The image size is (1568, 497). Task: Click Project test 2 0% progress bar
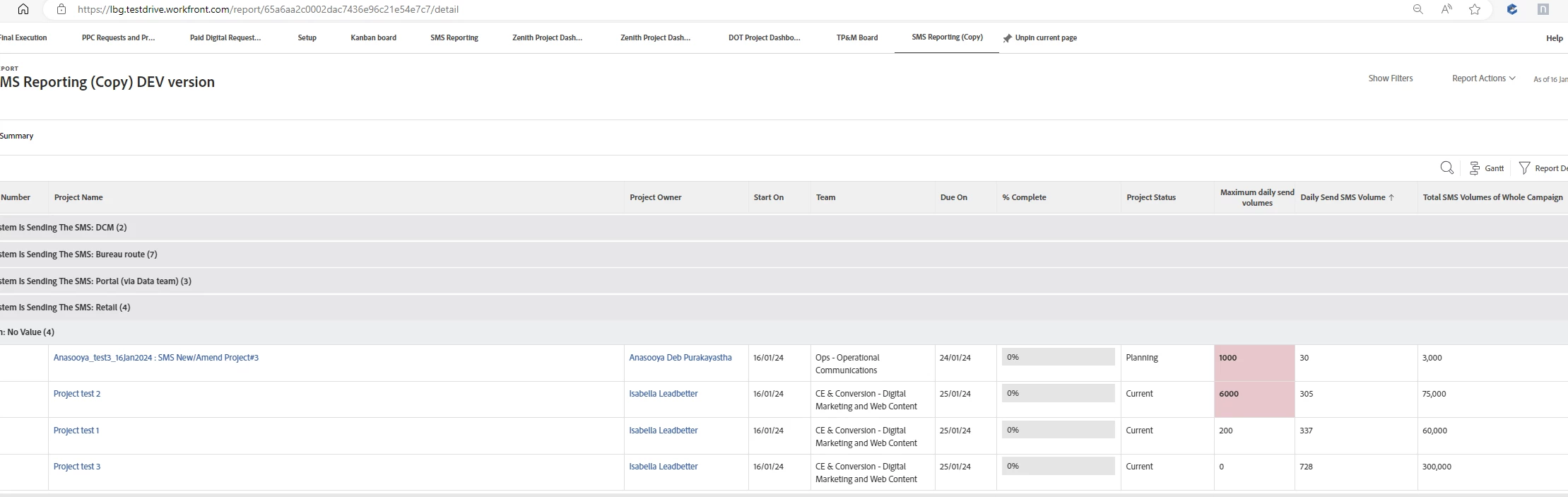[1058, 393]
